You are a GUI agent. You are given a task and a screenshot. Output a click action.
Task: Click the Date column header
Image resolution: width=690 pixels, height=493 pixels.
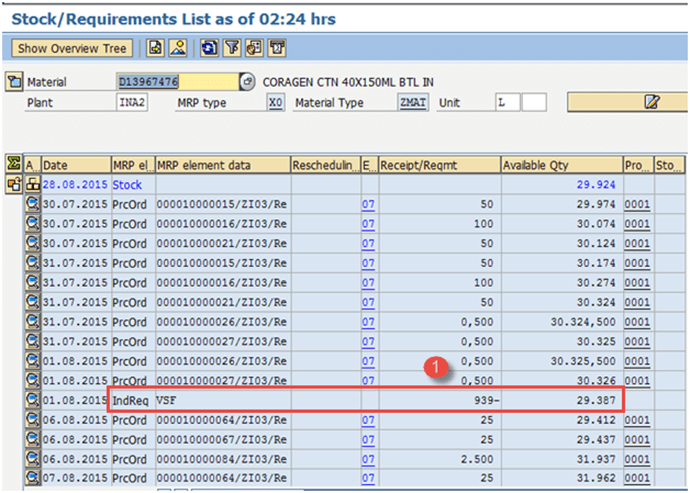[74, 165]
